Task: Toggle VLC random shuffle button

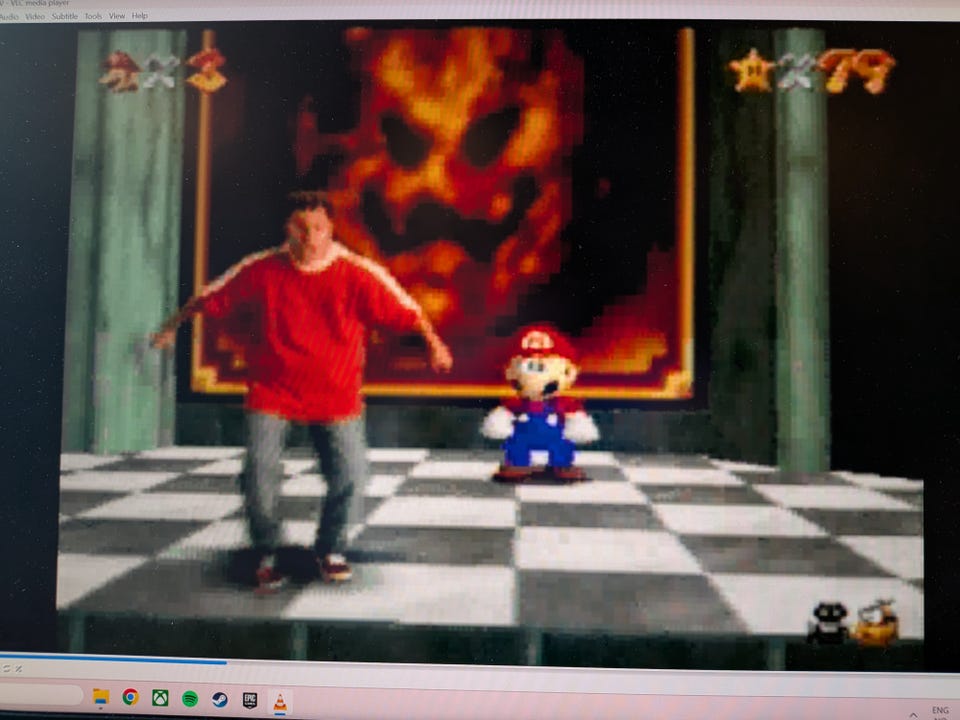Action: 18,669
